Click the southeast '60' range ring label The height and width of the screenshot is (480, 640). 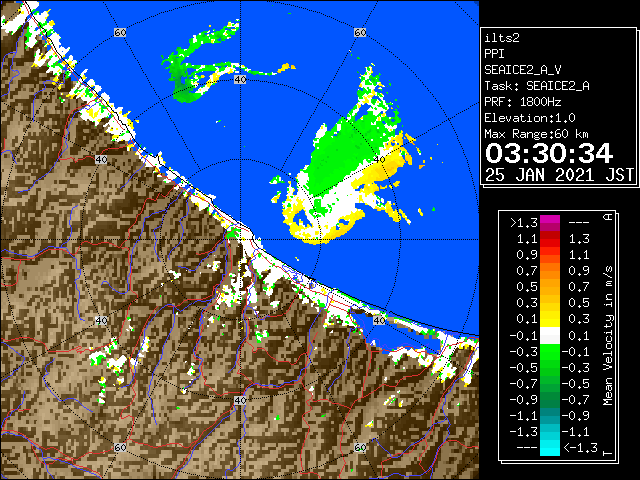click(360, 447)
